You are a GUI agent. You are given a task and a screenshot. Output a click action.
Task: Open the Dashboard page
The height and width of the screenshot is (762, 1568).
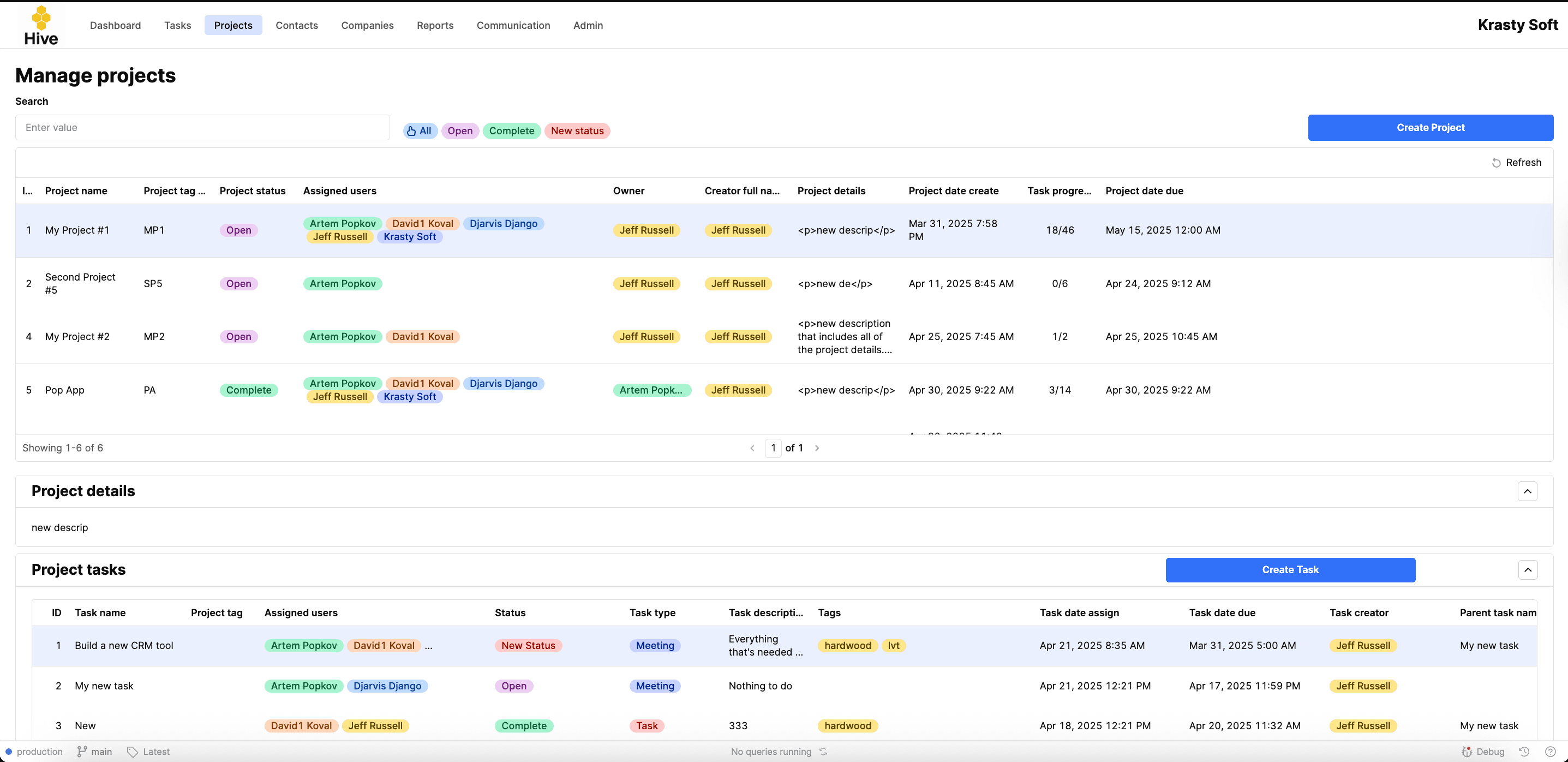click(x=115, y=25)
